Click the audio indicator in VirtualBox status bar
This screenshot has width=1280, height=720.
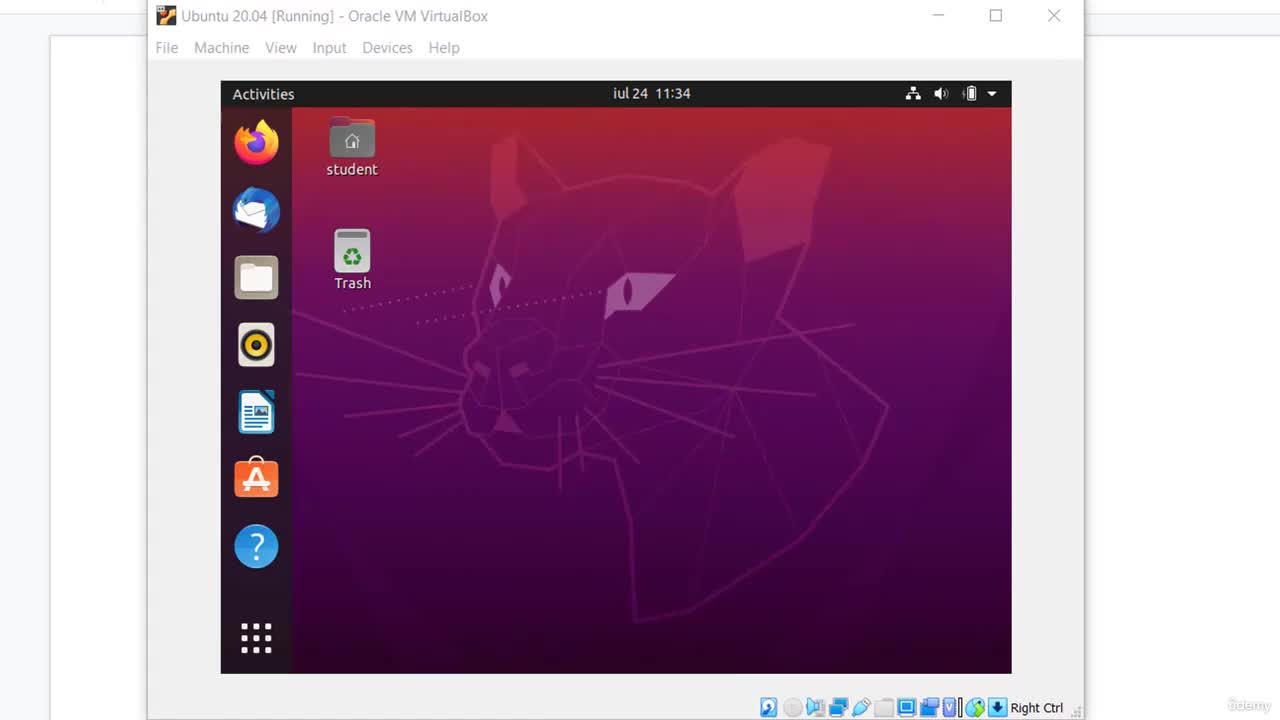click(x=815, y=708)
